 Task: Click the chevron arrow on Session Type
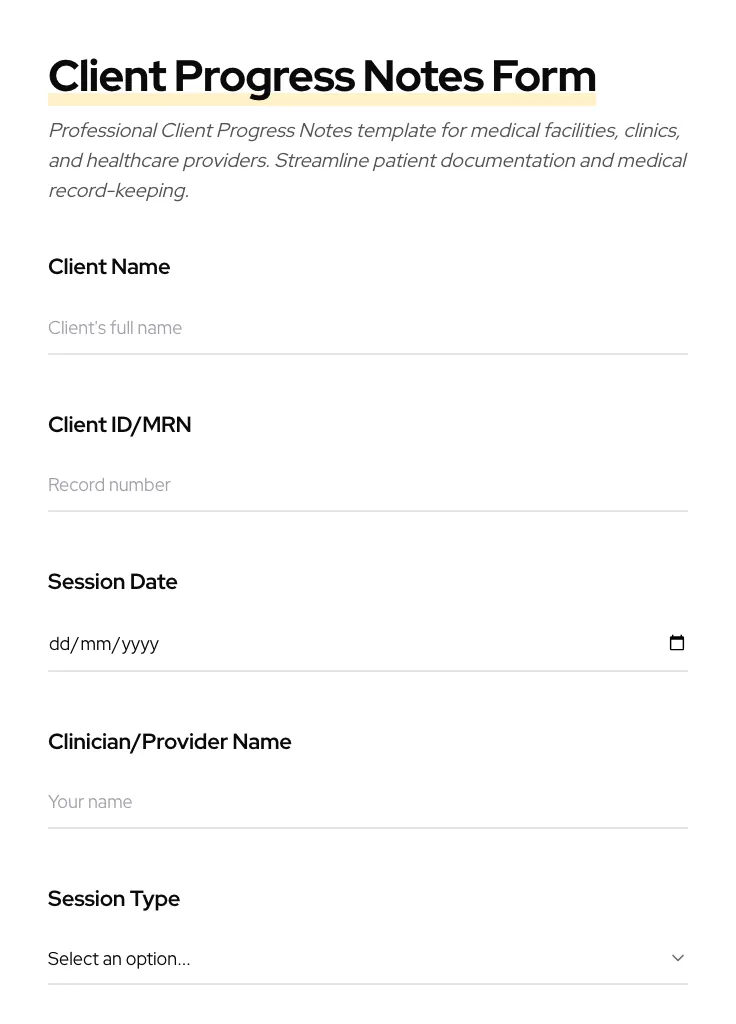(x=678, y=958)
